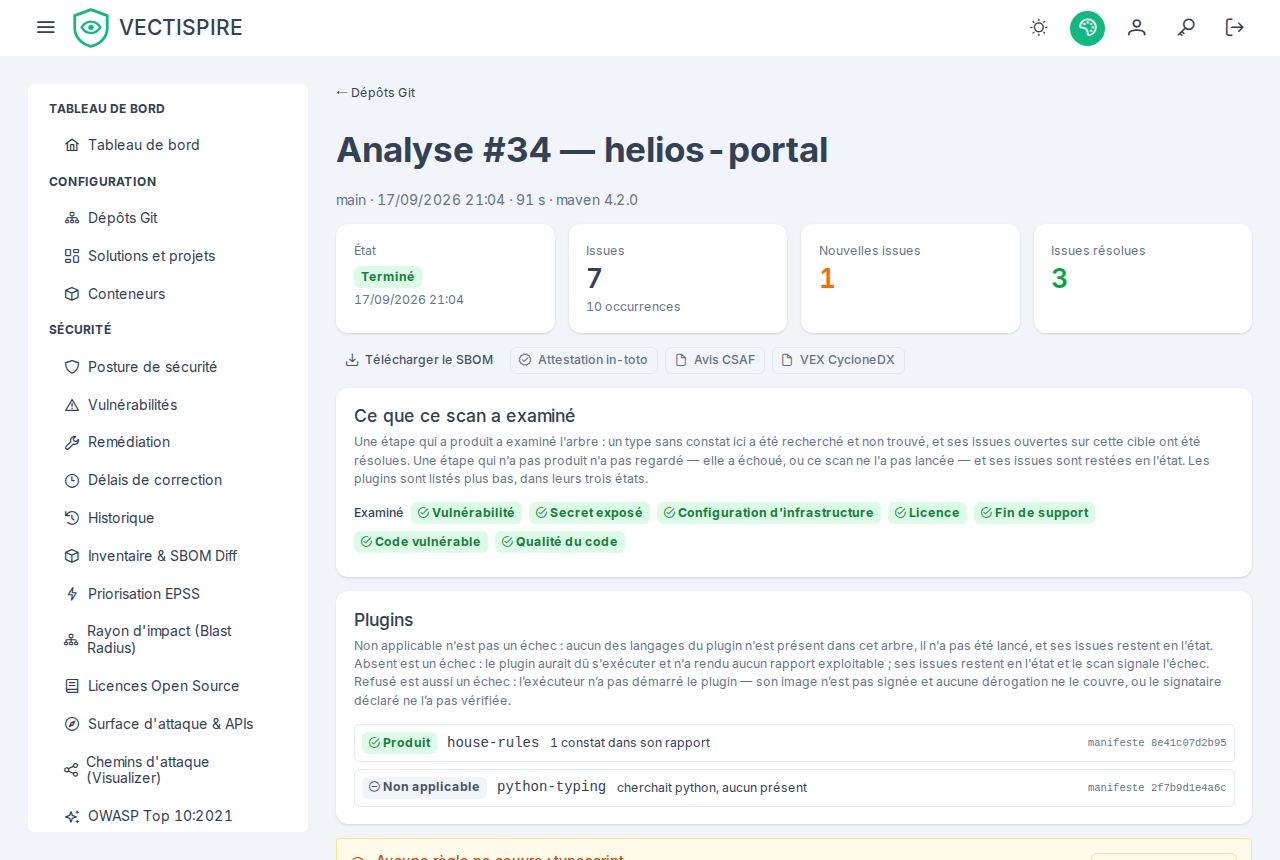This screenshot has width=1280, height=860.
Task: Click the Surface d'attaque compass icon
Action: 72,724
